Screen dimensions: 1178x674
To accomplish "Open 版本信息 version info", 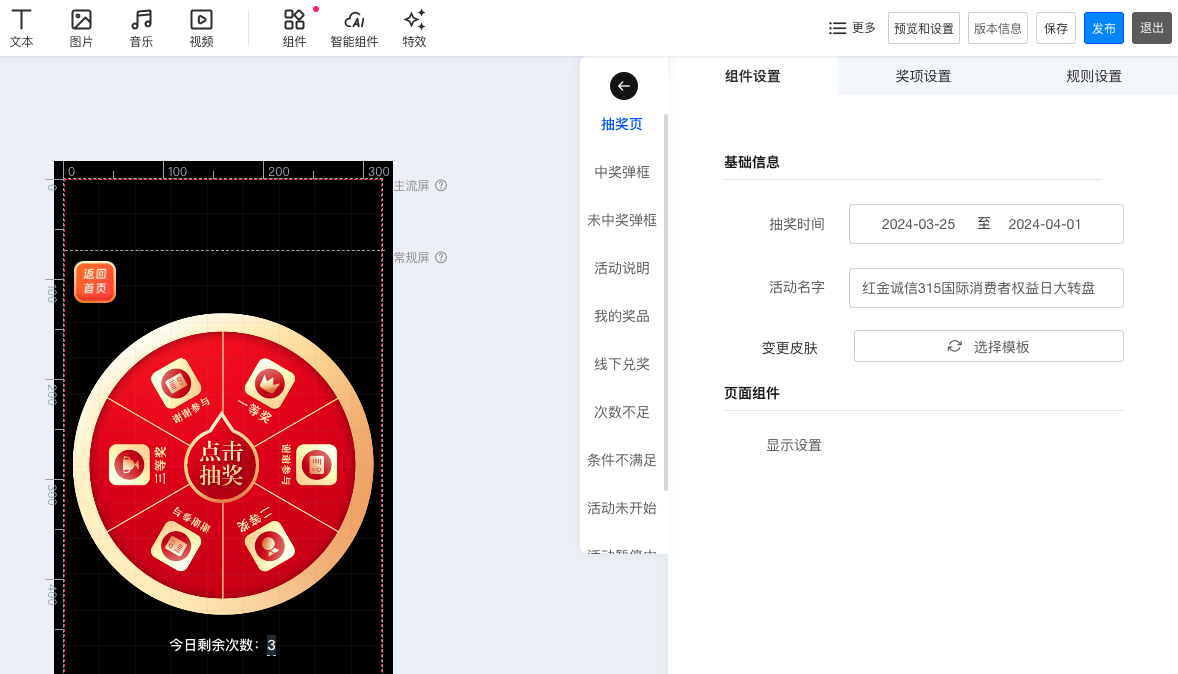I will pyautogui.click(x=998, y=29).
